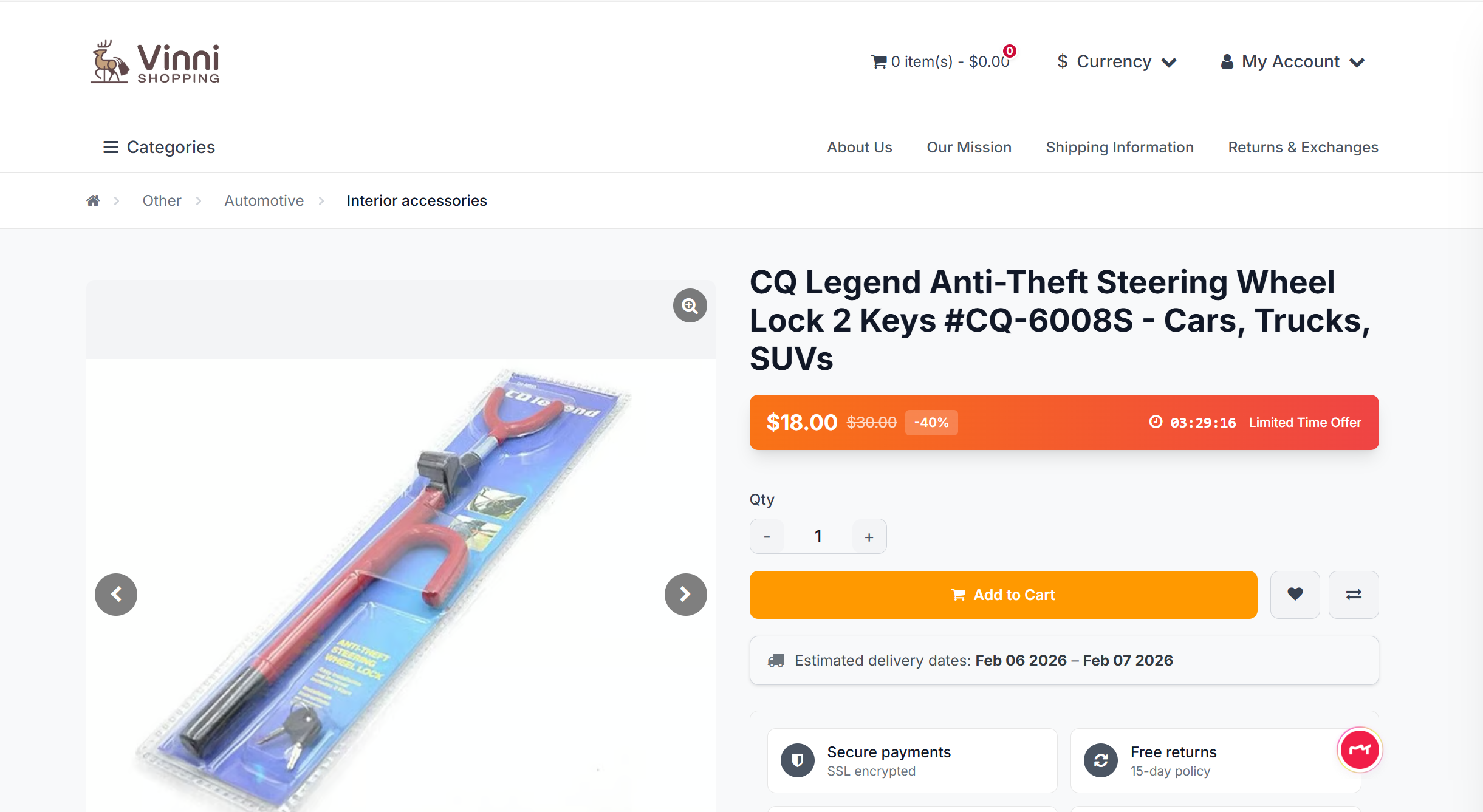
Task: Open the My Account dropdown
Action: (1293, 62)
